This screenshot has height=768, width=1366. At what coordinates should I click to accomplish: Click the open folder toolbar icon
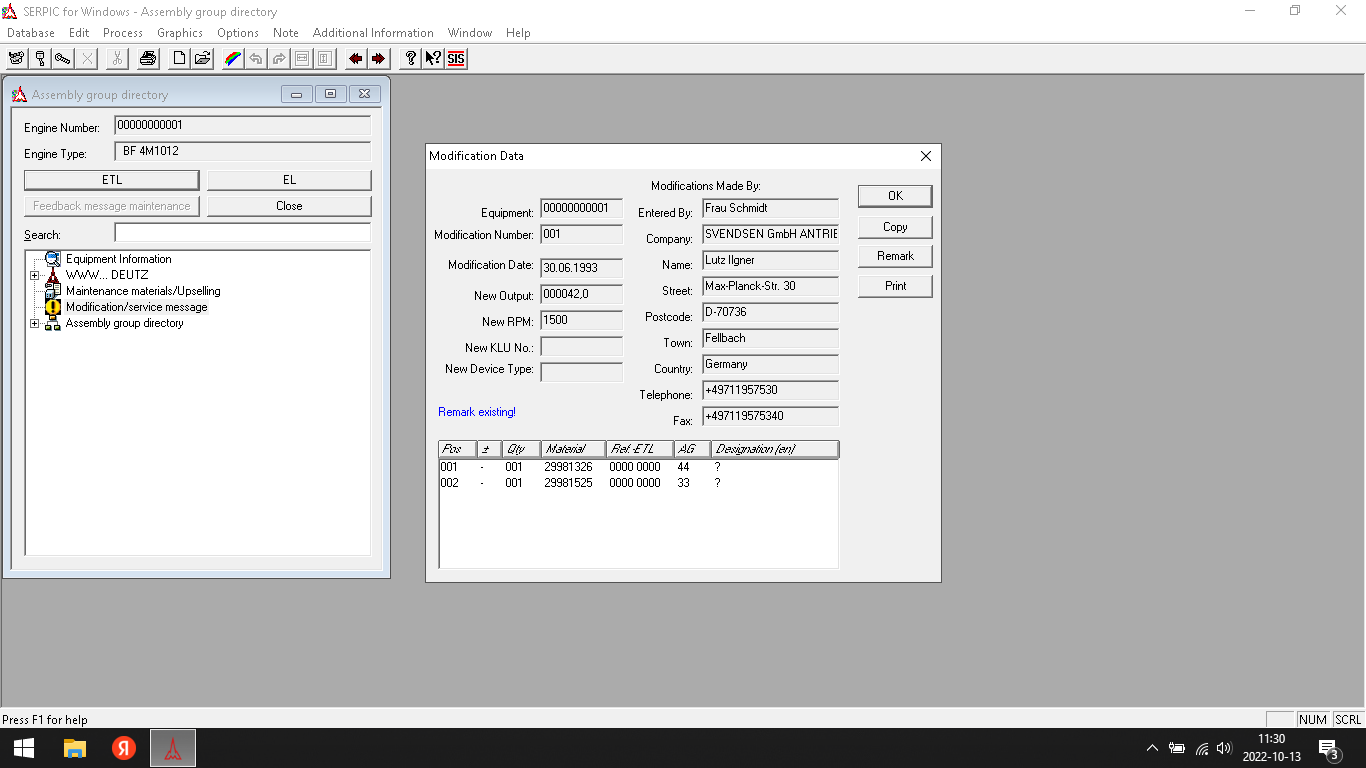tap(202, 59)
